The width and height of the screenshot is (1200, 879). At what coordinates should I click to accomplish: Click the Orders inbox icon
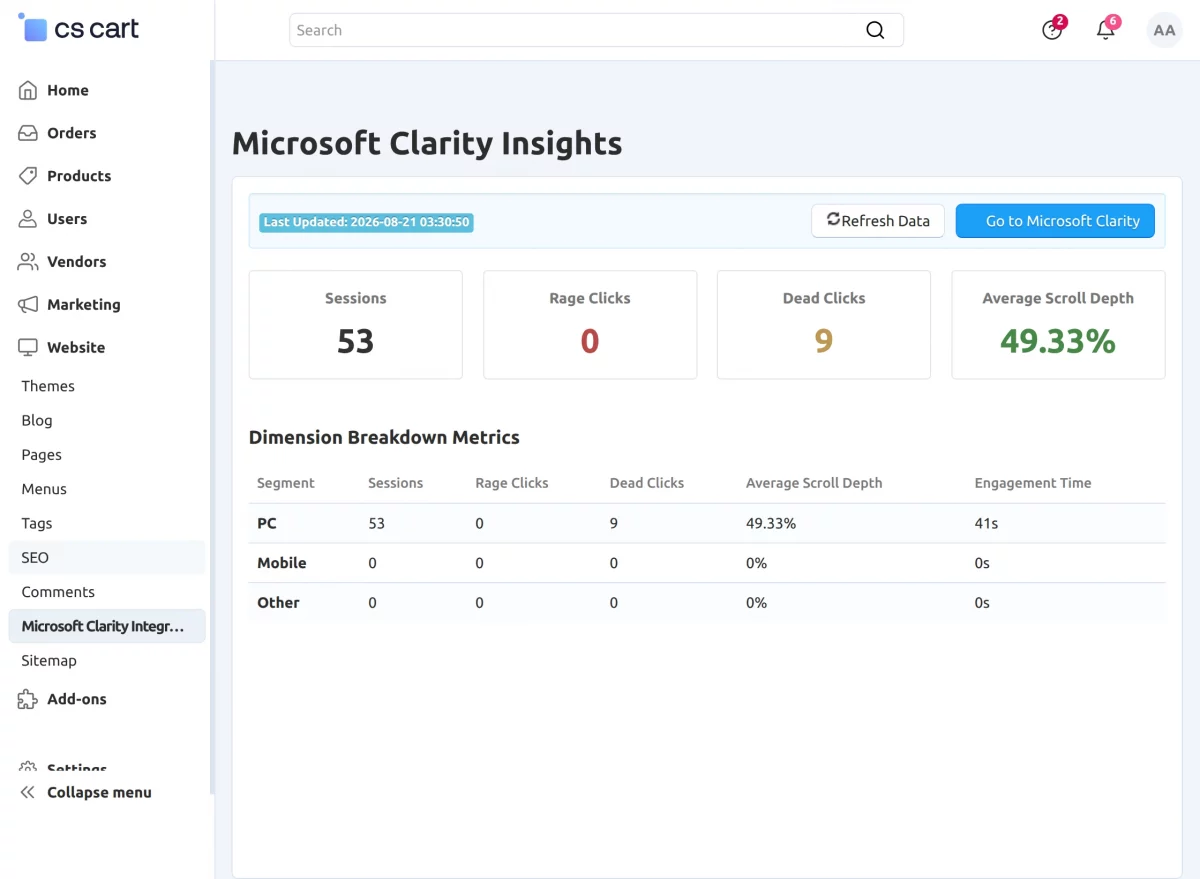tap(28, 133)
